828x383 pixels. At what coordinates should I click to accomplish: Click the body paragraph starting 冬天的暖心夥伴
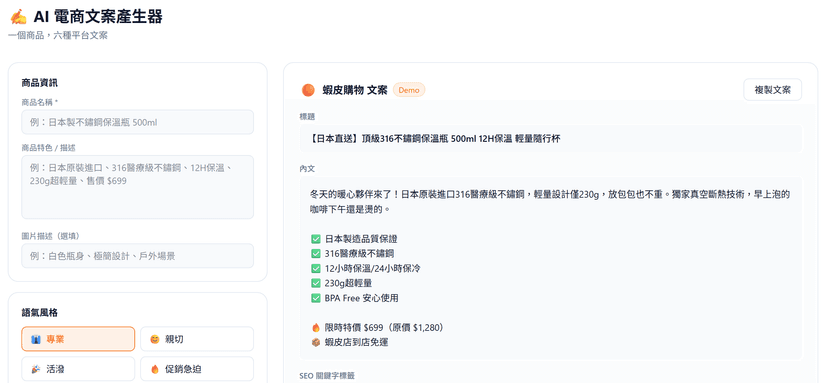pos(550,202)
